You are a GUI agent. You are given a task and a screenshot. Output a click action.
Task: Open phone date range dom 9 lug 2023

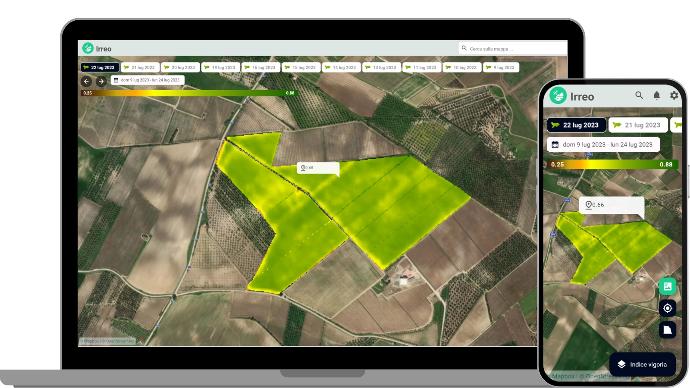point(603,144)
